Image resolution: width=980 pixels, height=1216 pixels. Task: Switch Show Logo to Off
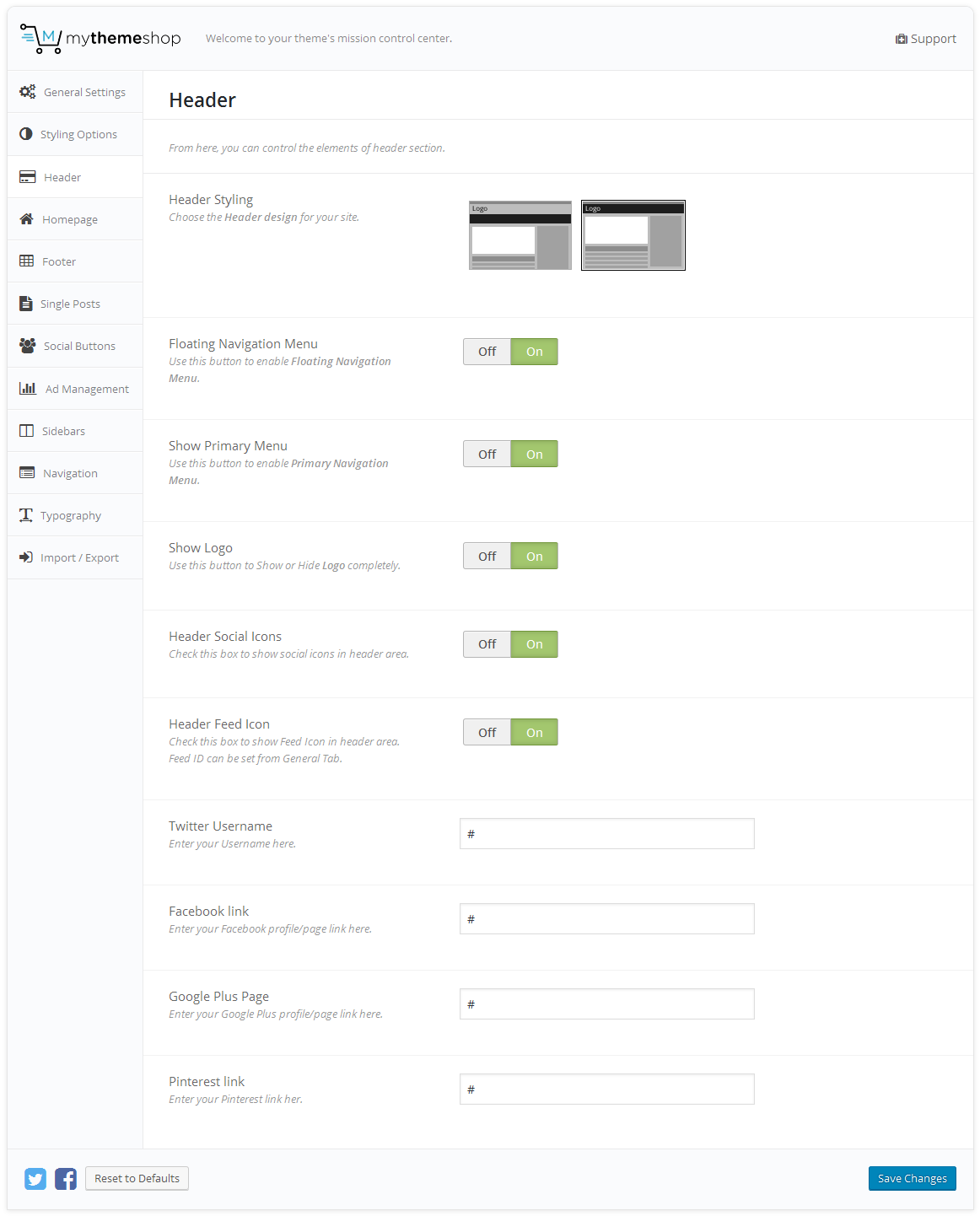coord(487,557)
